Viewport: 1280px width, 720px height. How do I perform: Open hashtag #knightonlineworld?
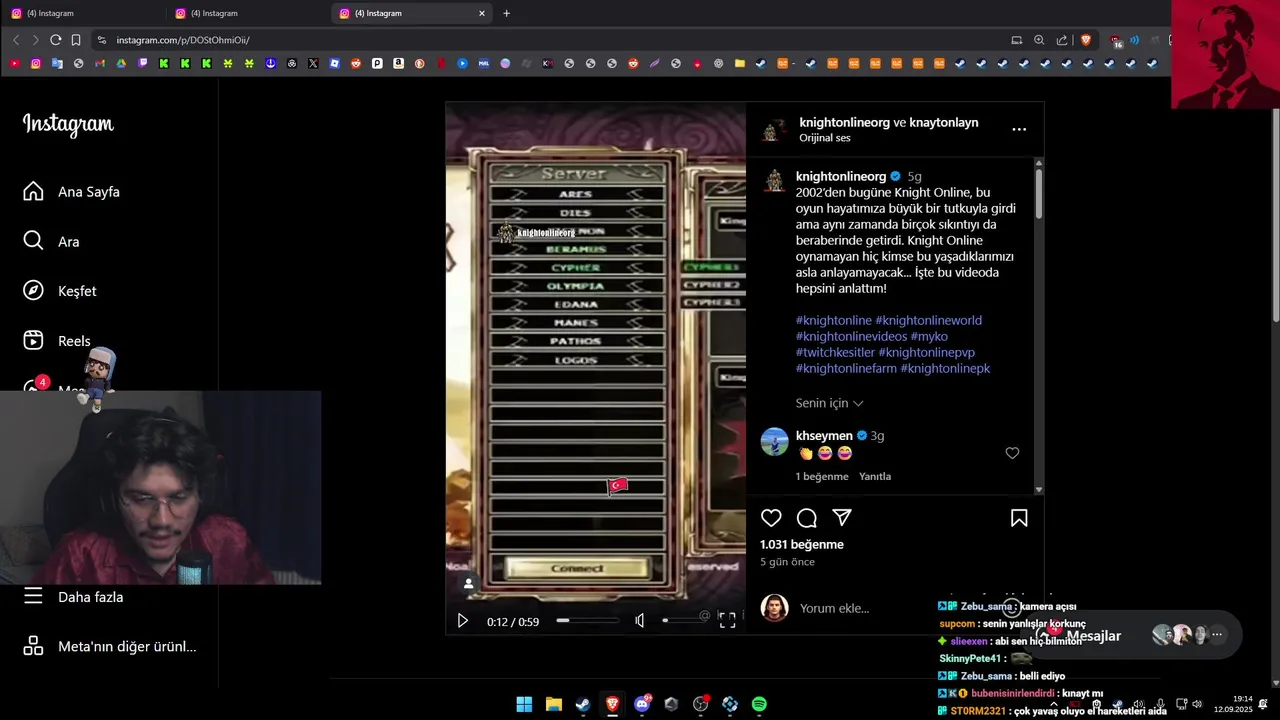click(x=929, y=320)
